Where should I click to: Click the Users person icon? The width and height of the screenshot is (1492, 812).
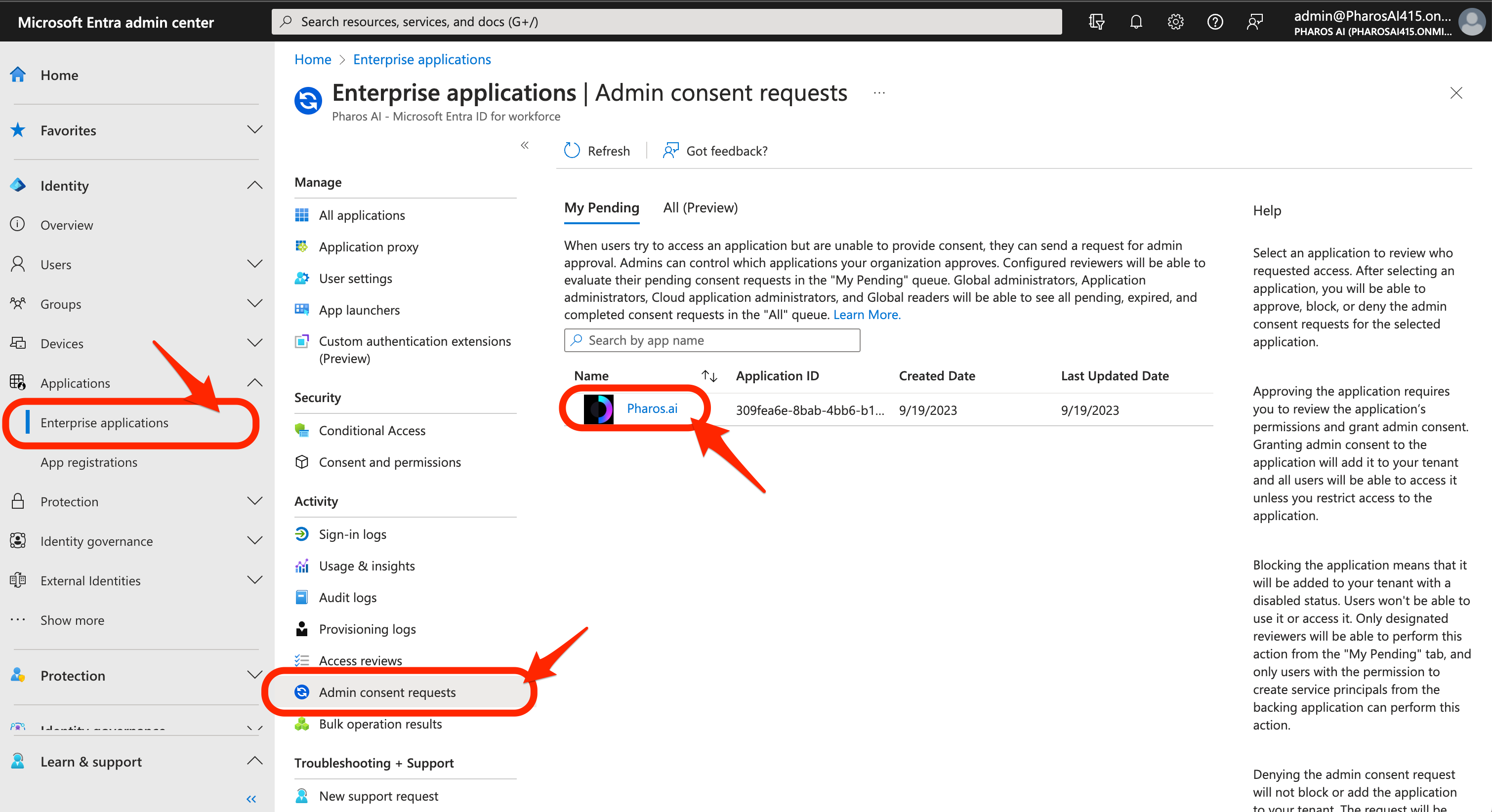[18, 264]
